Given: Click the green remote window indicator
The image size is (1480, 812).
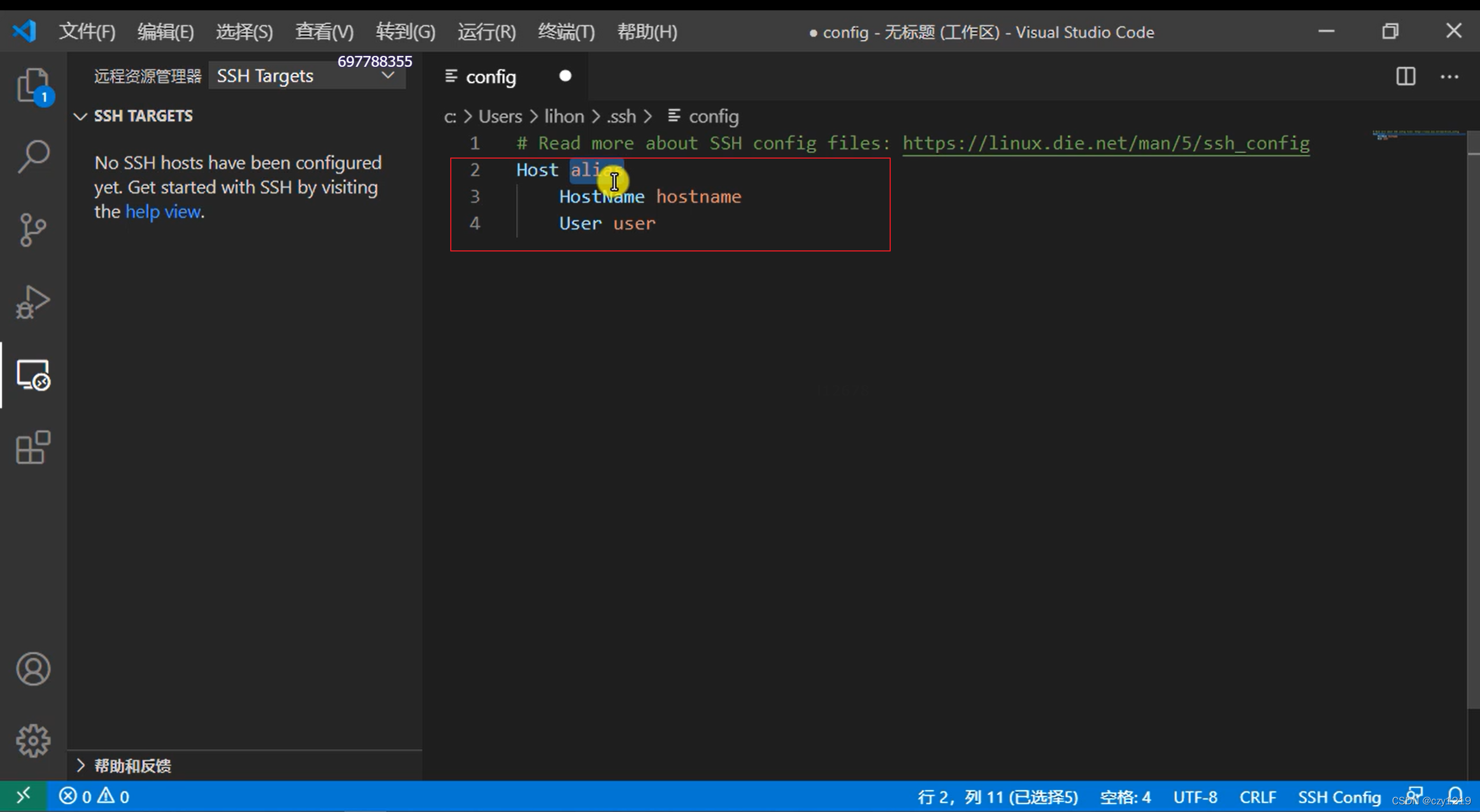Looking at the screenshot, I should click(23, 796).
